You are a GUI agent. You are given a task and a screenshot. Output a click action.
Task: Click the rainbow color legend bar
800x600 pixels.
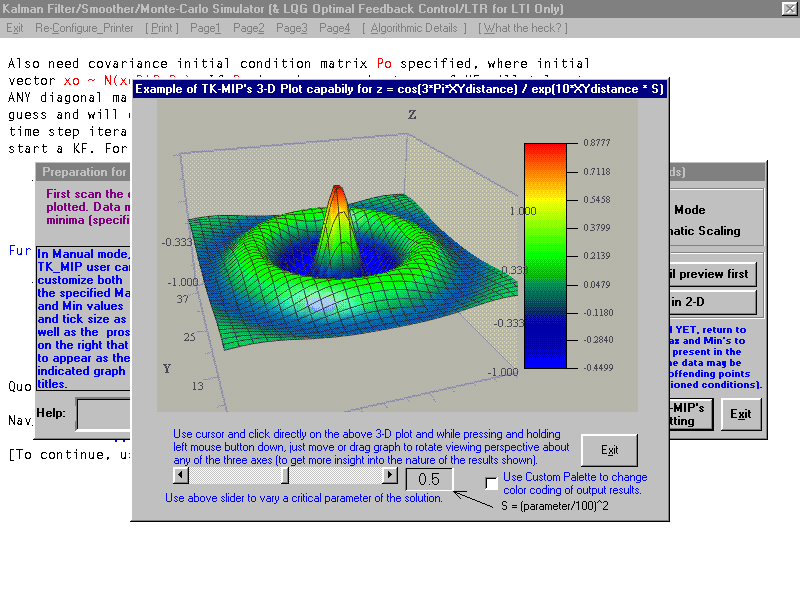point(545,256)
